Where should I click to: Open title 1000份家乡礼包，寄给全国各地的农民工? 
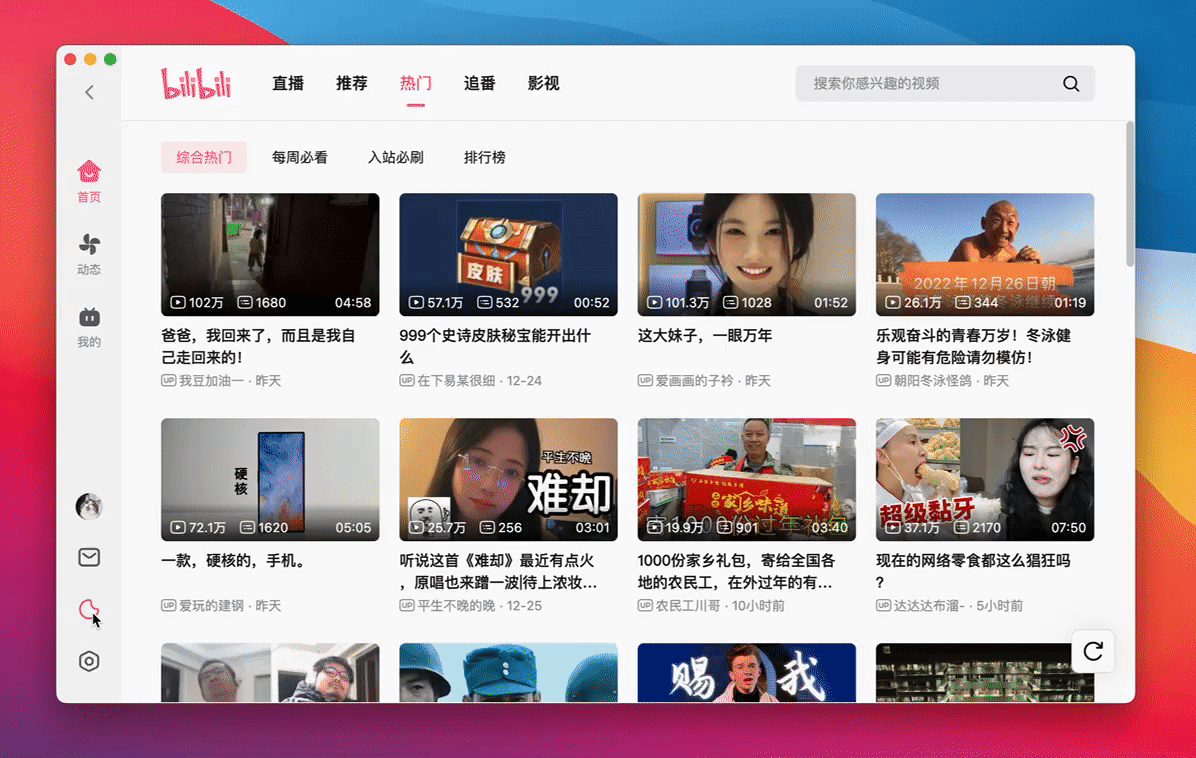(x=736, y=571)
